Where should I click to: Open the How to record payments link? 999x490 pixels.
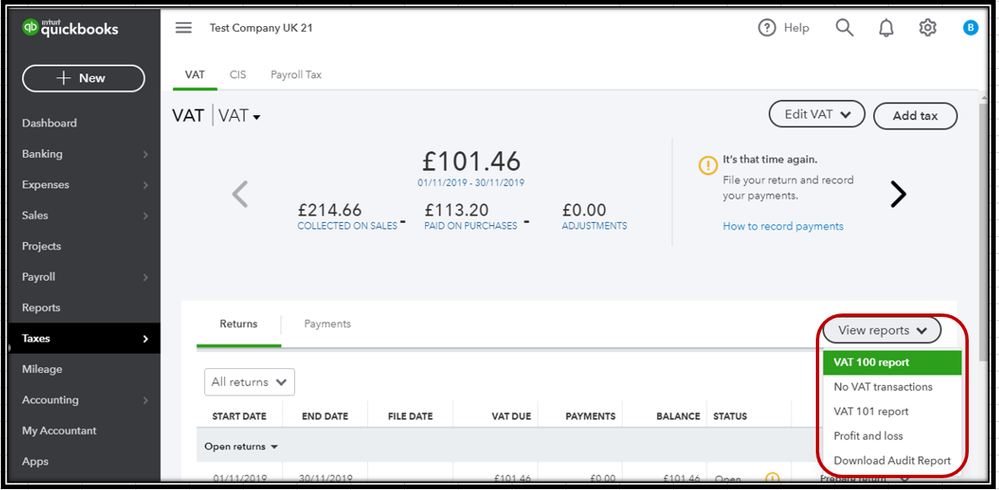pyautogui.click(x=783, y=226)
